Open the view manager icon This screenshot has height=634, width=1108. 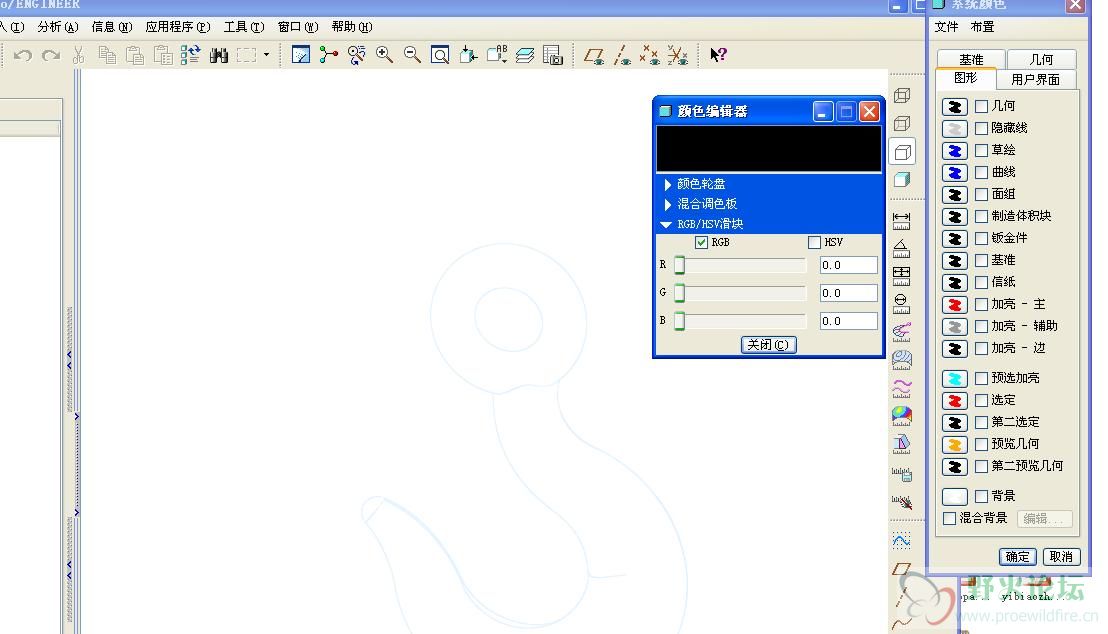(553, 55)
